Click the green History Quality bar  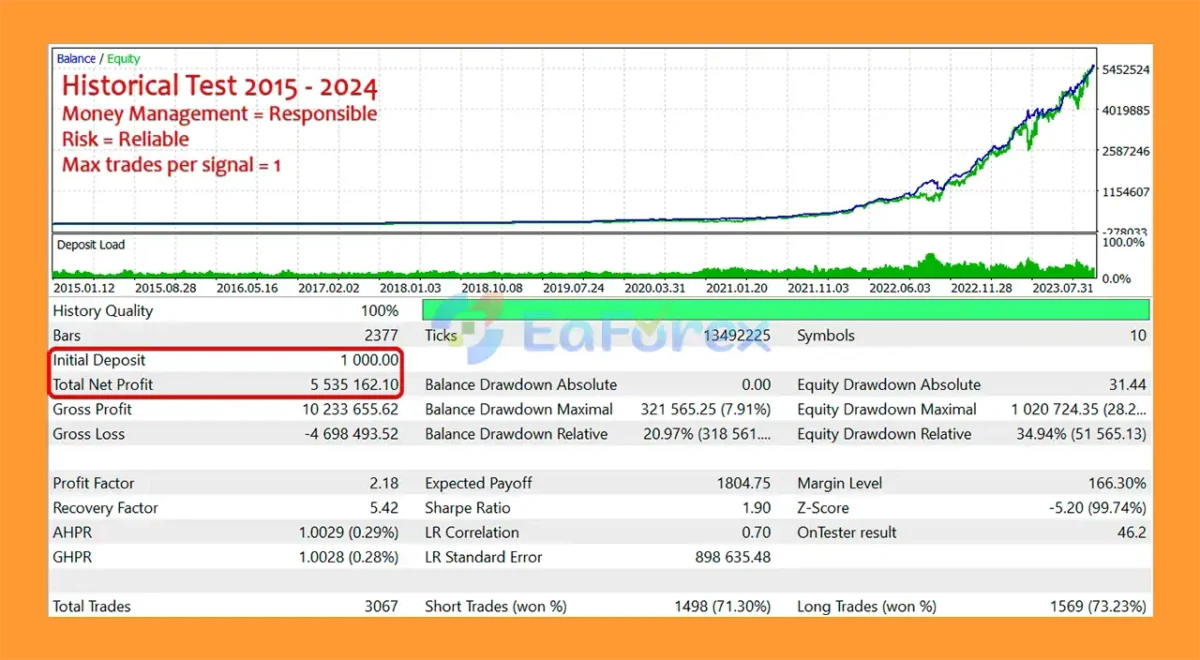(786, 310)
